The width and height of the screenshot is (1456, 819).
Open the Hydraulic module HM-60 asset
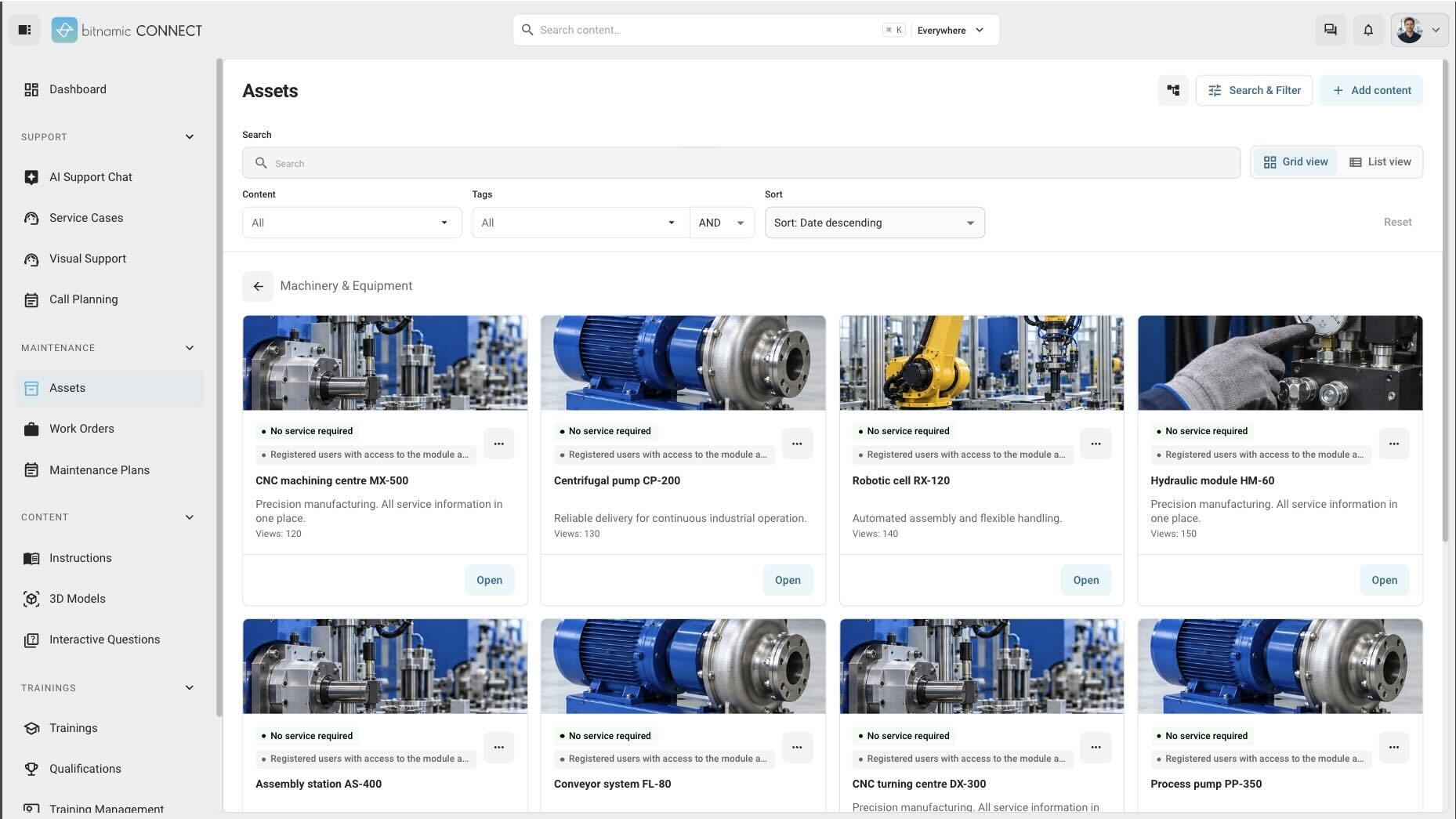point(1384,580)
